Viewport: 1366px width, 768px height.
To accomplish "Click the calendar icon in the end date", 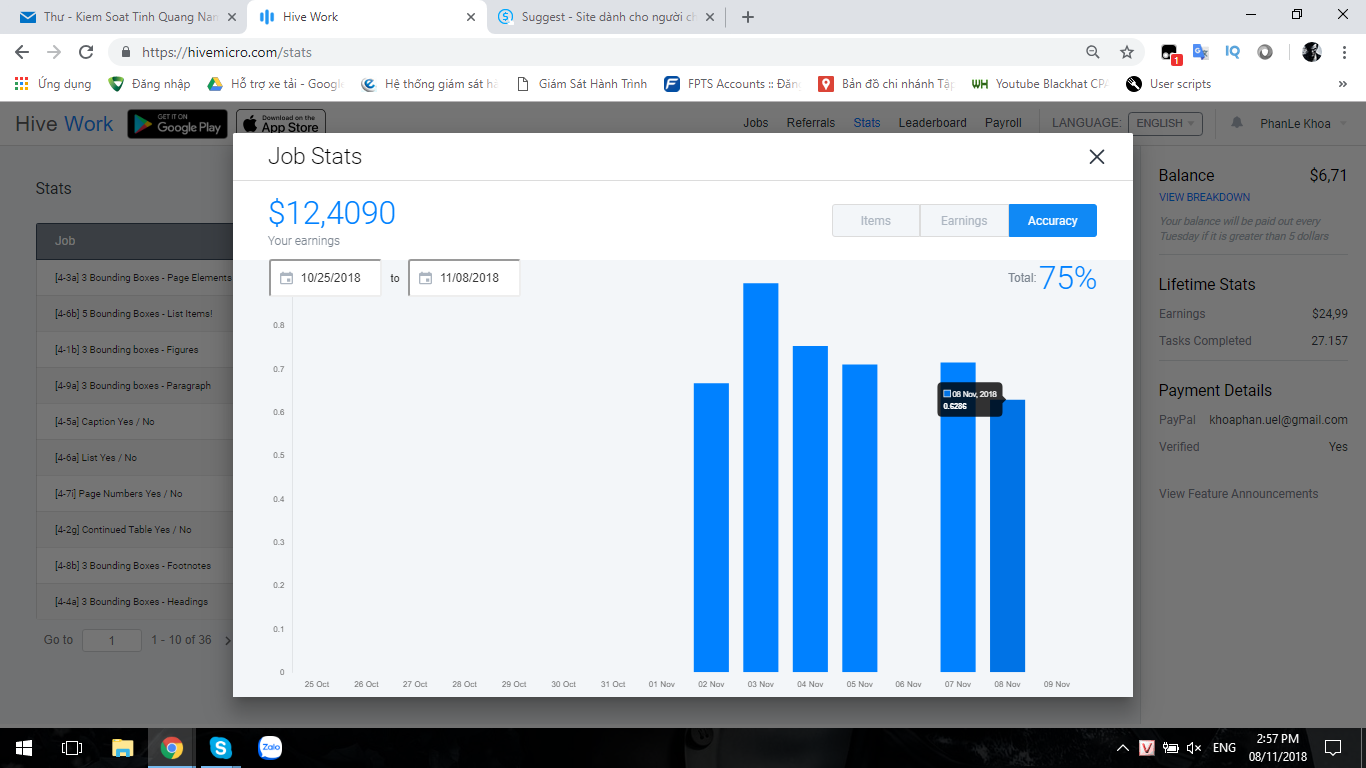I will pyautogui.click(x=425, y=278).
